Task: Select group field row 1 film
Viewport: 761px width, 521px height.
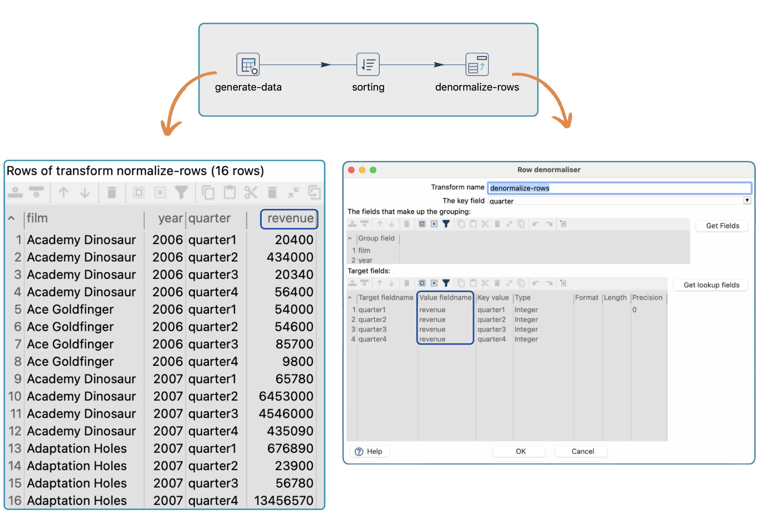Action: point(364,251)
